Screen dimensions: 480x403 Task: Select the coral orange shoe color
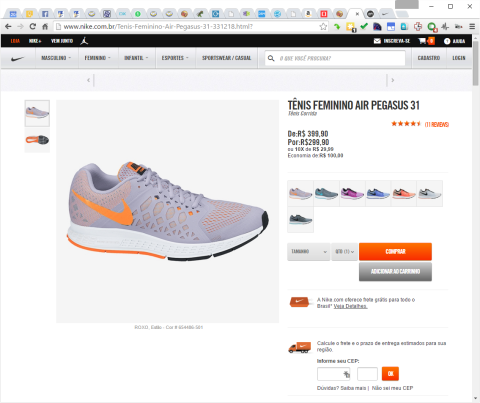pyautogui.click(x=404, y=193)
